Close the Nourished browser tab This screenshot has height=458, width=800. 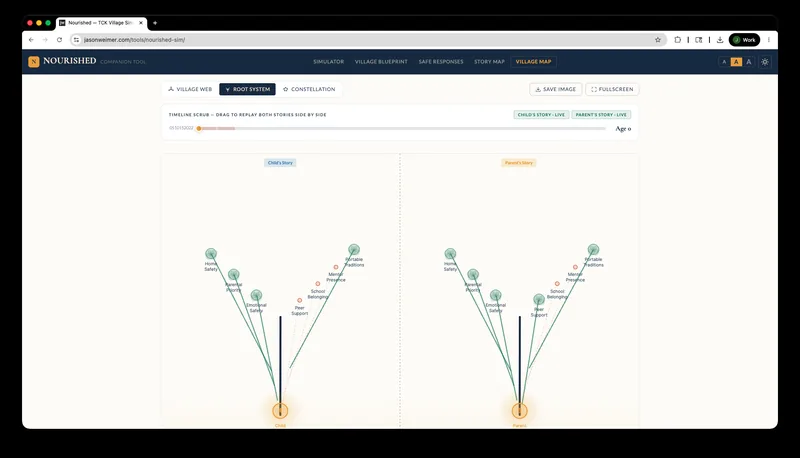point(141,23)
